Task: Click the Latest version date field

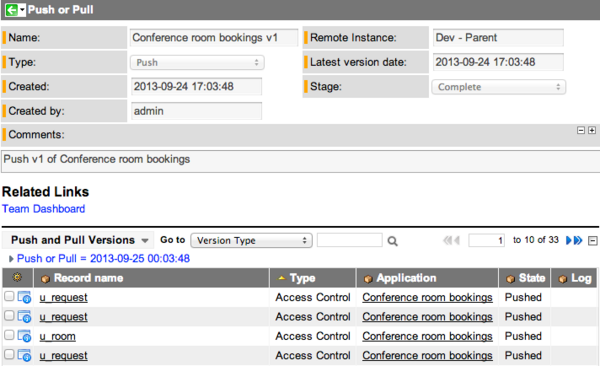Action: click(498, 62)
